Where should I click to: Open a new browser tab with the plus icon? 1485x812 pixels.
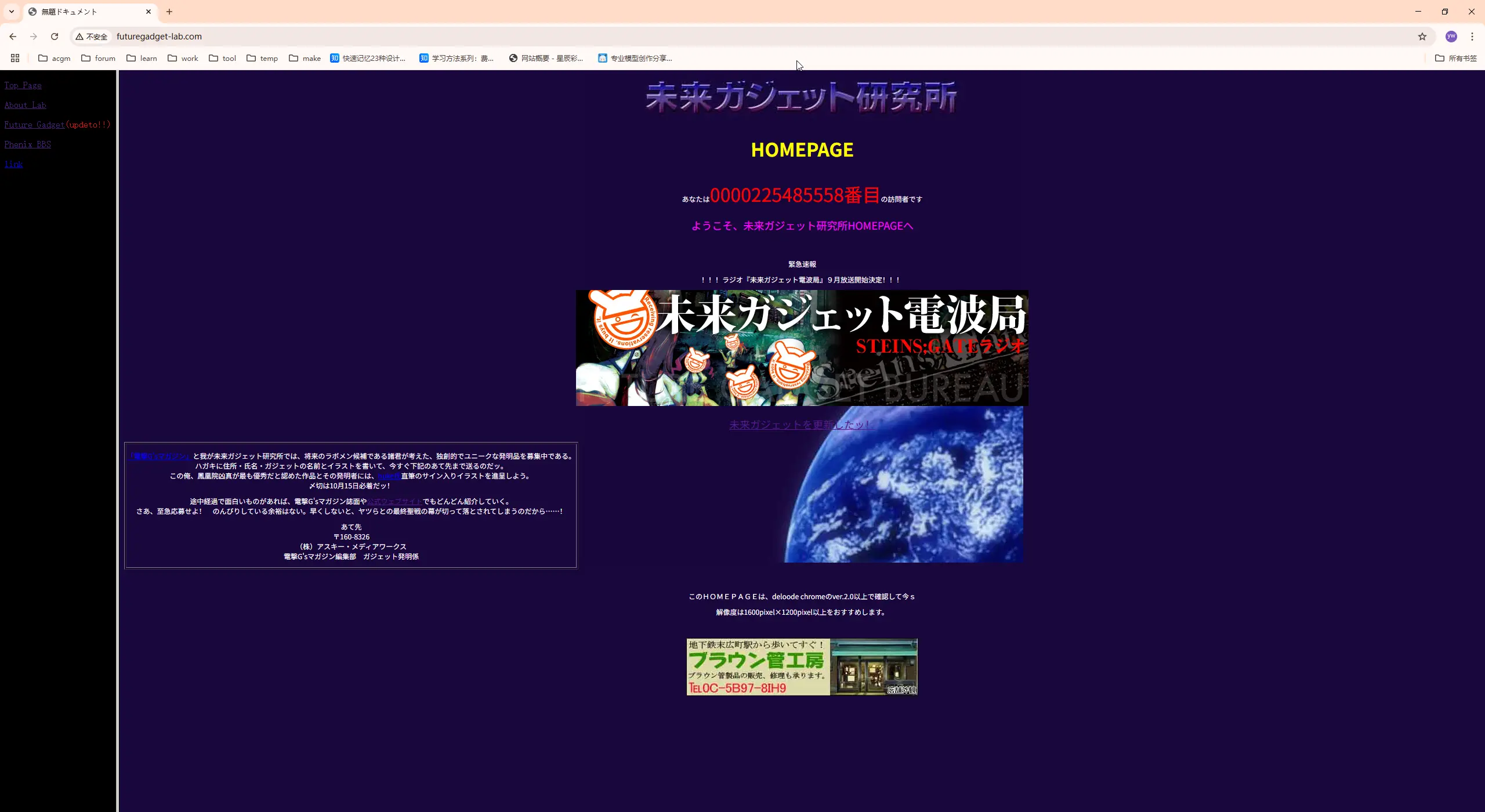coord(169,12)
